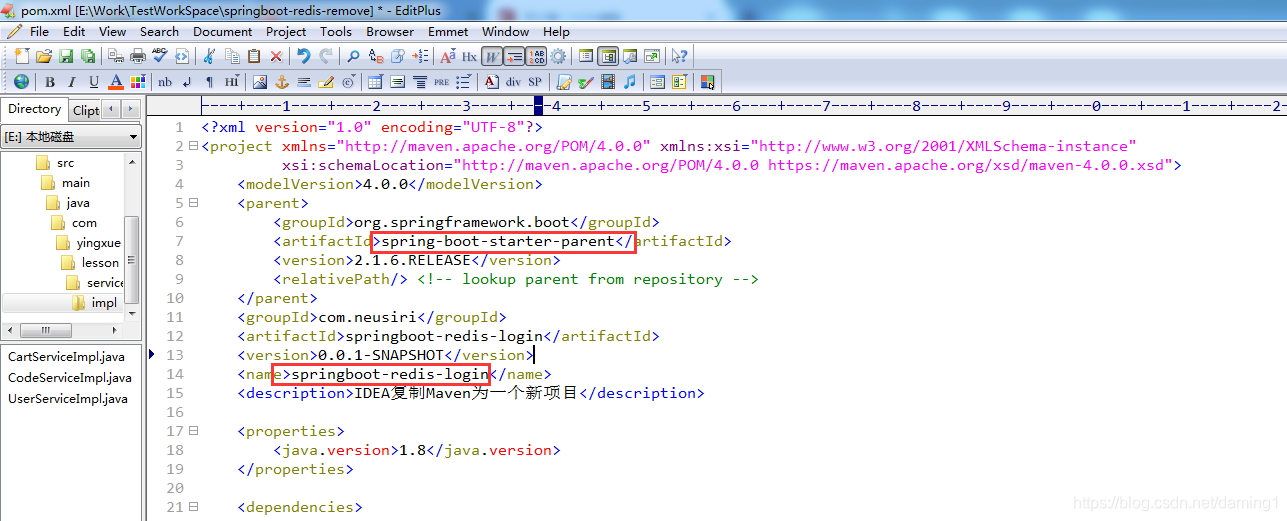Open CodeServiceImpl.java in file list
1287x521 pixels.
(x=69, y=377)
